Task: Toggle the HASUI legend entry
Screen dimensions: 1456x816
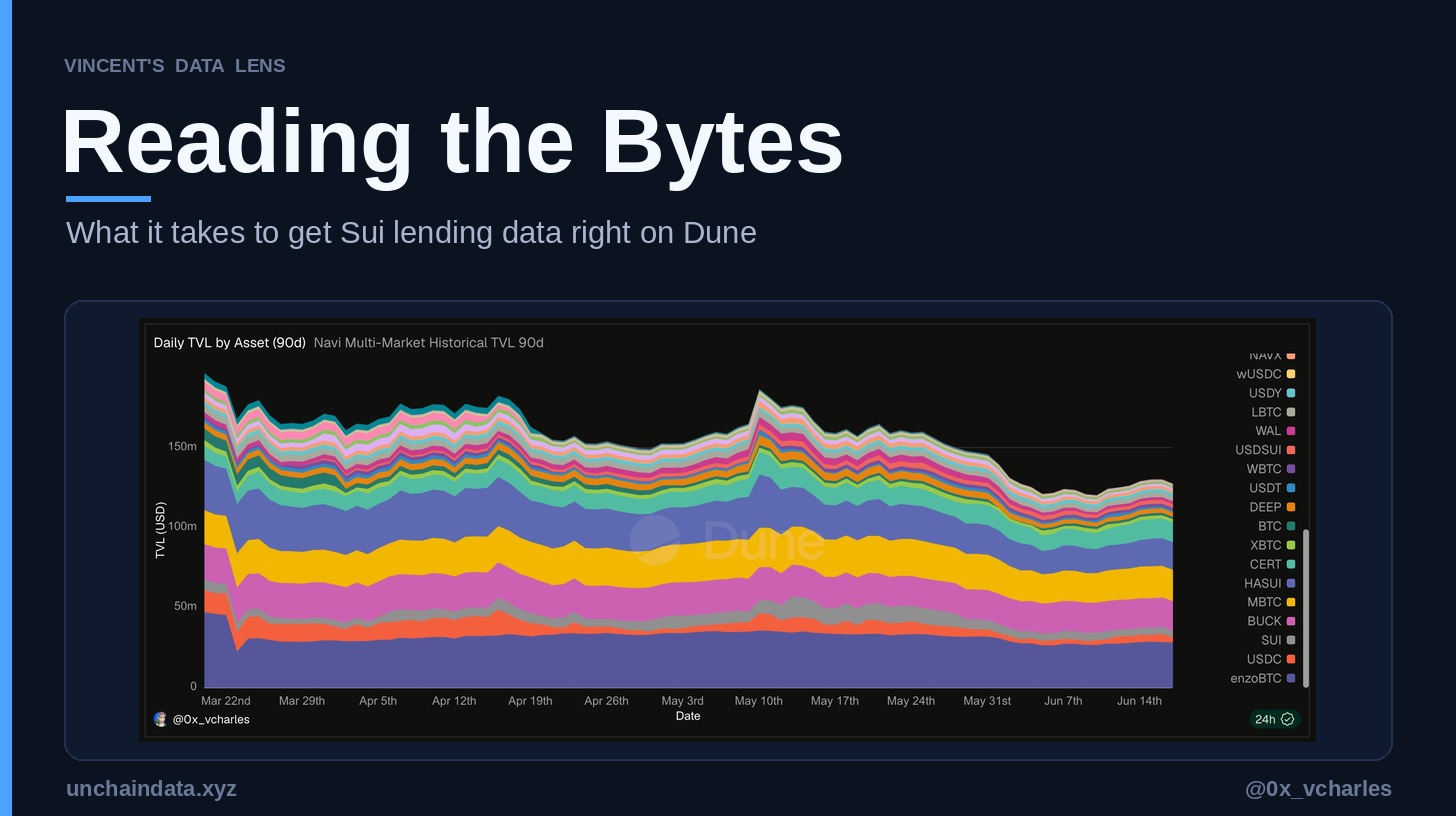Action: [1270, 583]
